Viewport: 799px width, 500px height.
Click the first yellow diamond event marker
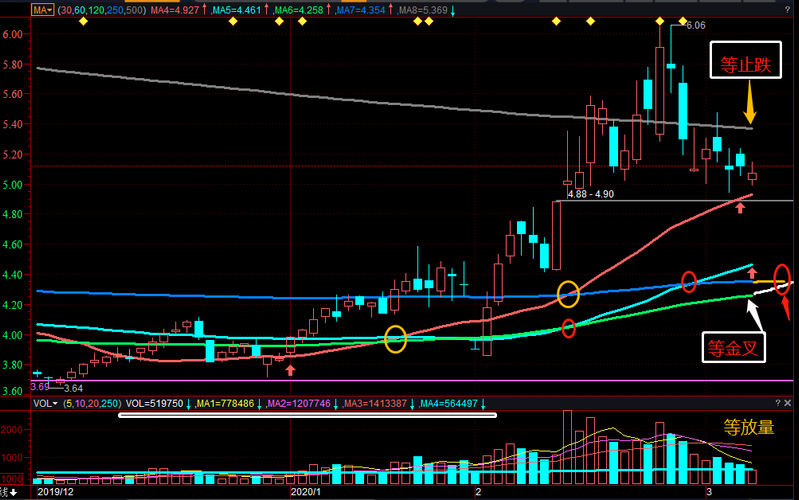pos(83,21)
